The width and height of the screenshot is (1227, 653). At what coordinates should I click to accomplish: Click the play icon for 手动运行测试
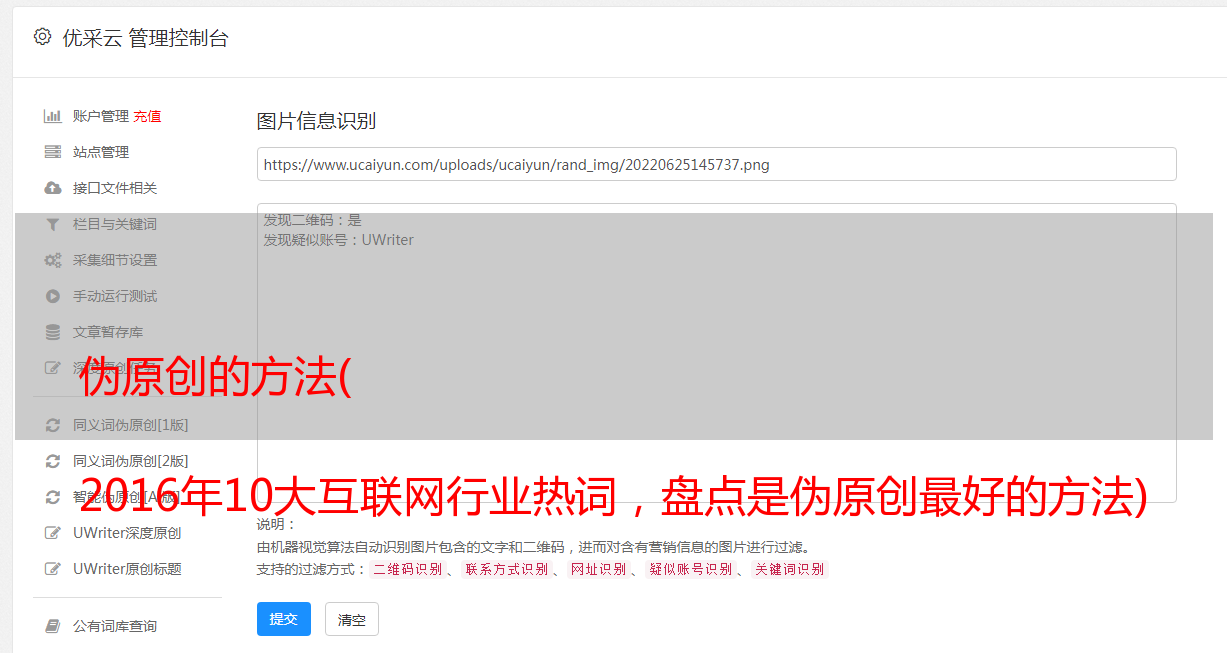coord(53,296)
